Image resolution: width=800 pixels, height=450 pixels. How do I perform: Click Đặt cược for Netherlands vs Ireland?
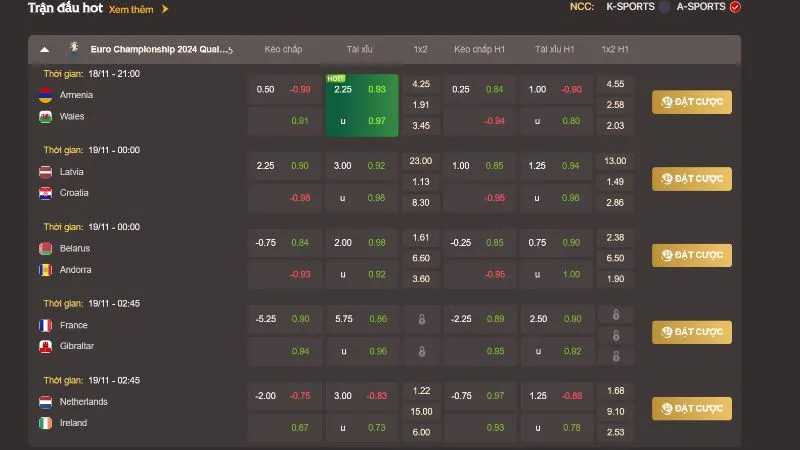pos(692,408)
